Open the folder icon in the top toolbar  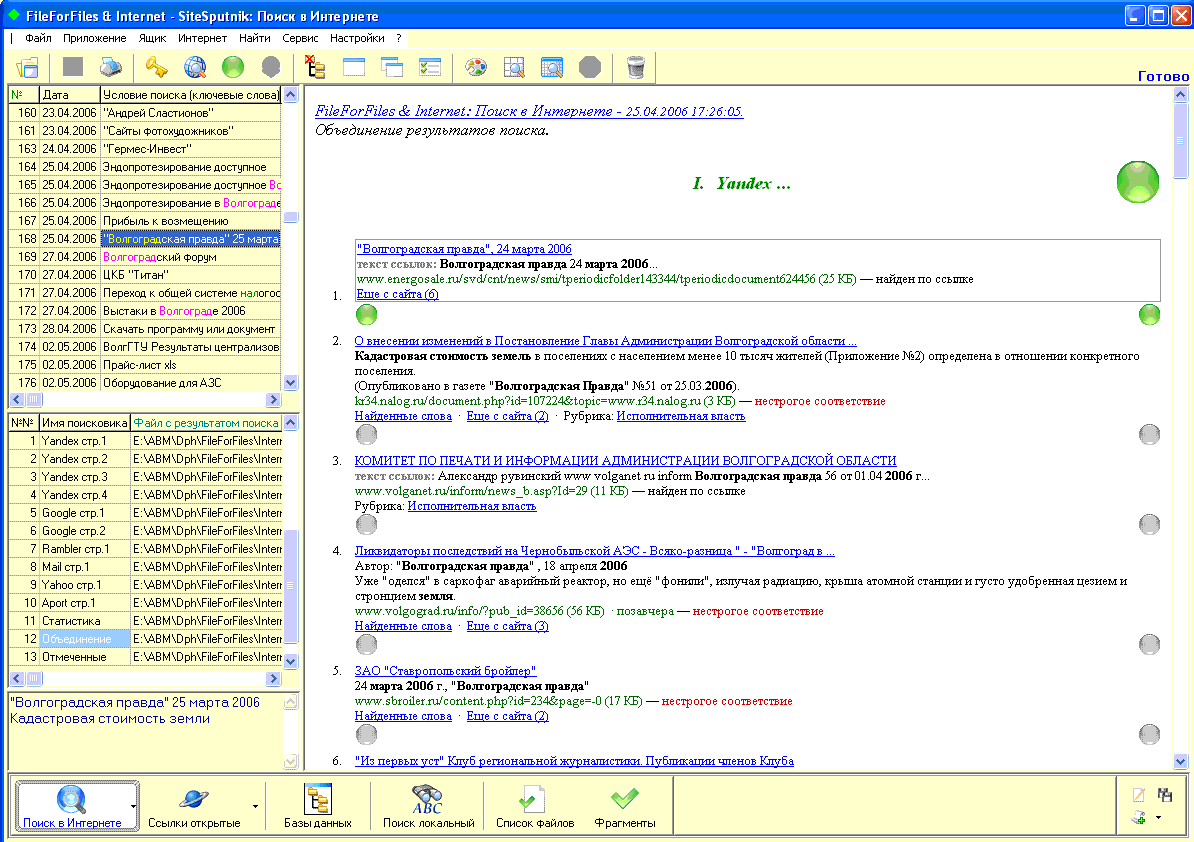pos(28,68)
